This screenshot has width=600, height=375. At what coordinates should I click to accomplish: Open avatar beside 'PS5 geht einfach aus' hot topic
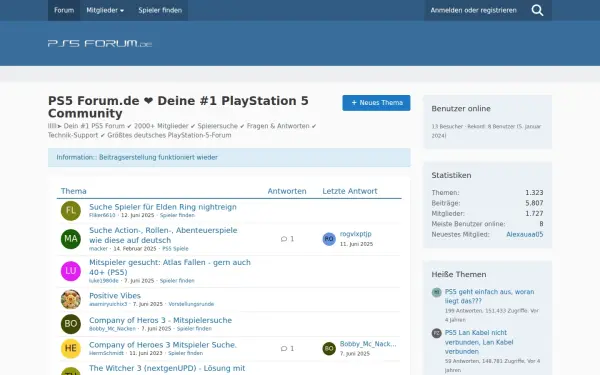tap(437, 292)
